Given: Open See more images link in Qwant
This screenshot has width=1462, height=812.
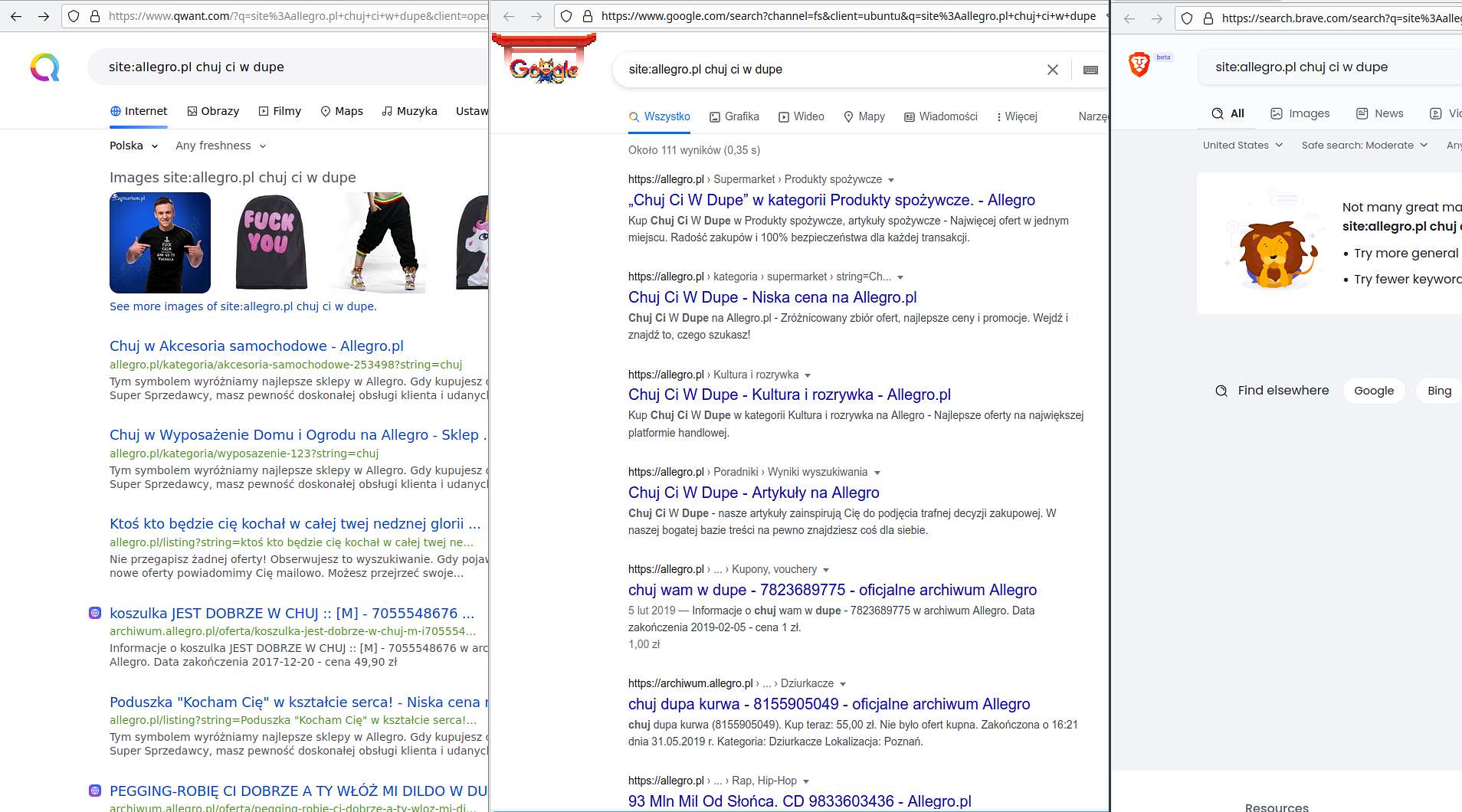Looking at the screenshot, I should 243,306.
